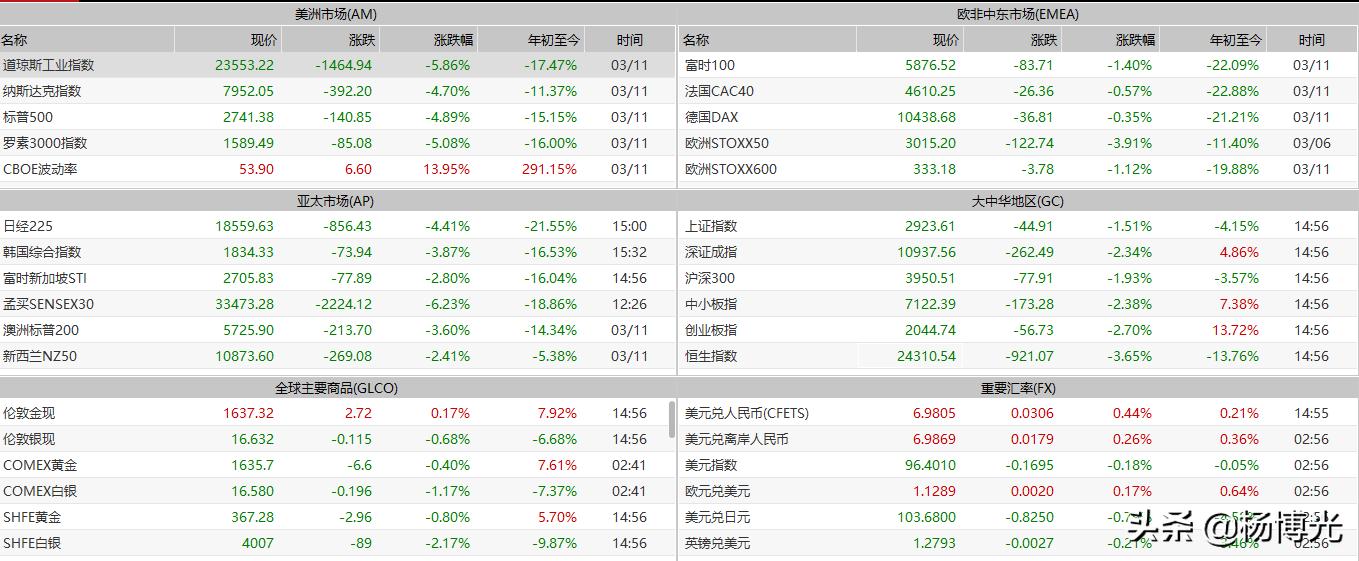Click 时间 column header in EMEA table
This screenshot has width=1359, height=561.
click(1311, 40)
